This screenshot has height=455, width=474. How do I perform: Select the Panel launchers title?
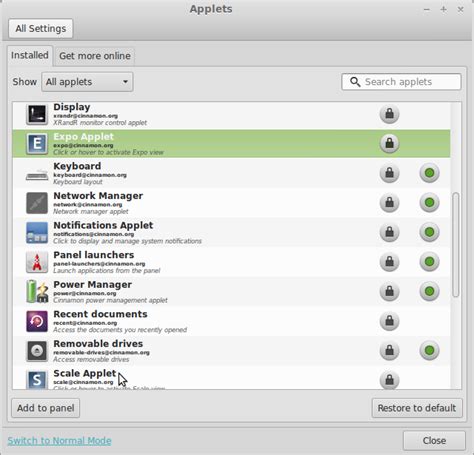(x=94, y=255)
